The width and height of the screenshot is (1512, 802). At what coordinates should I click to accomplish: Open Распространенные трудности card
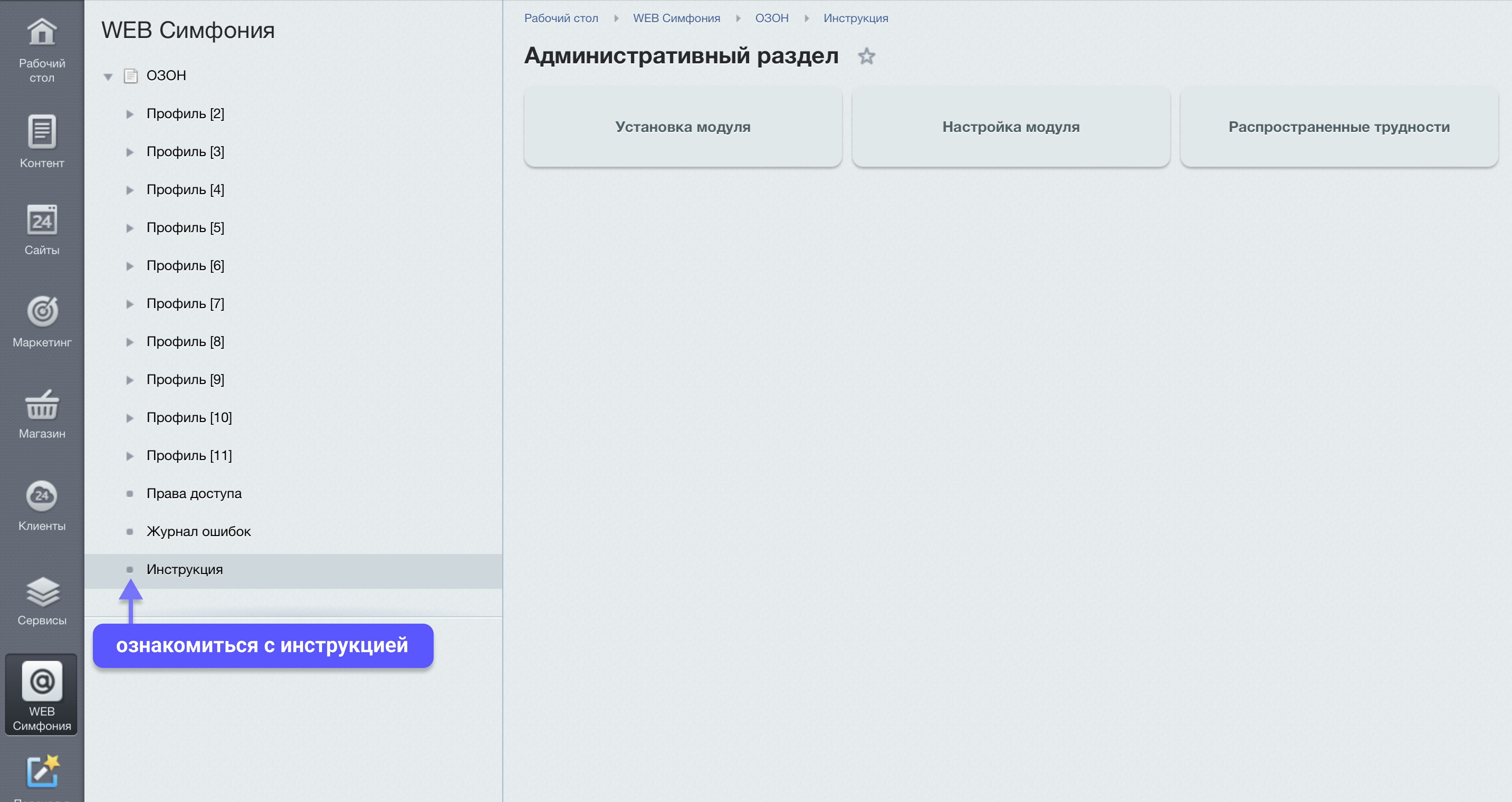1339,127
